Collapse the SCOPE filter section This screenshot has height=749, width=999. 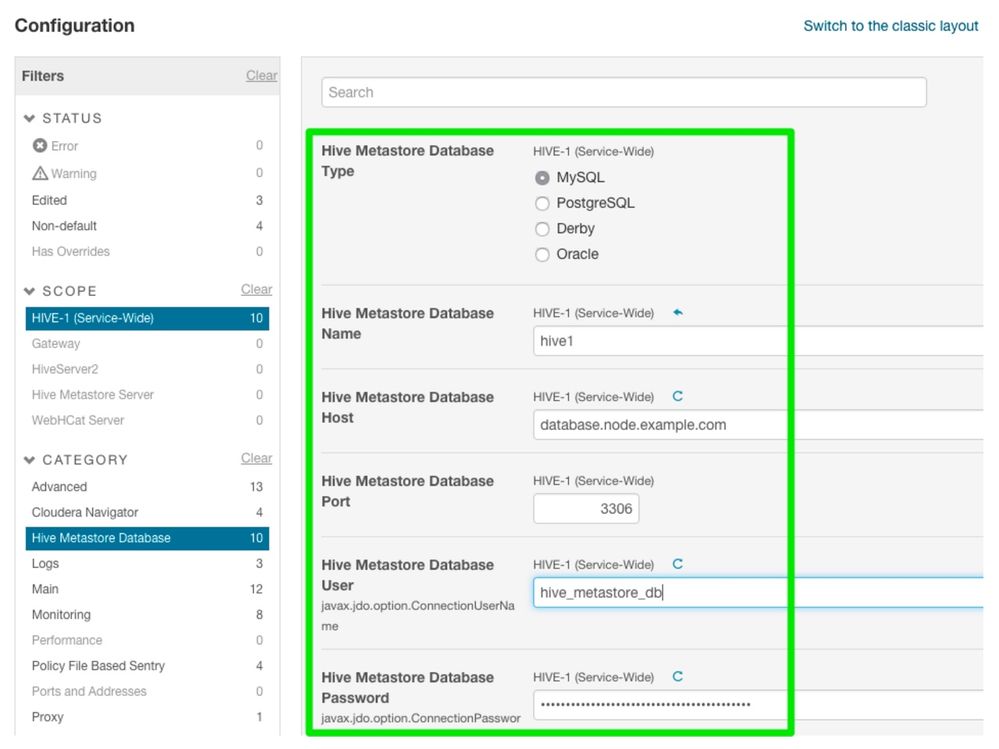[x=30, y=291]
